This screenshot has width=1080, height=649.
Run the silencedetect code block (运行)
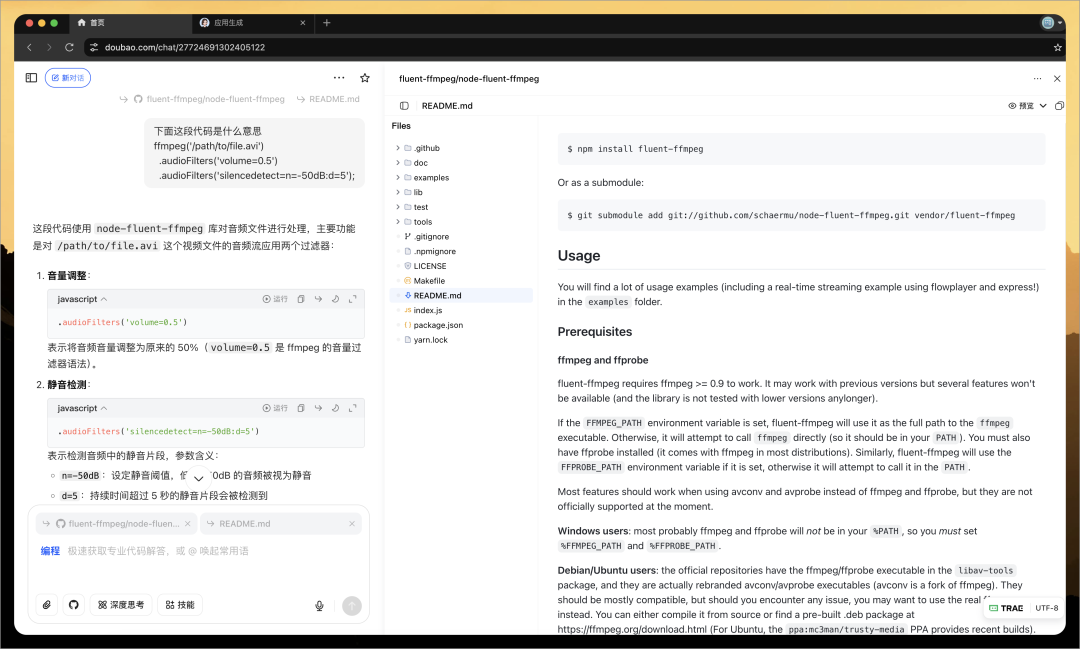point(275,408)
